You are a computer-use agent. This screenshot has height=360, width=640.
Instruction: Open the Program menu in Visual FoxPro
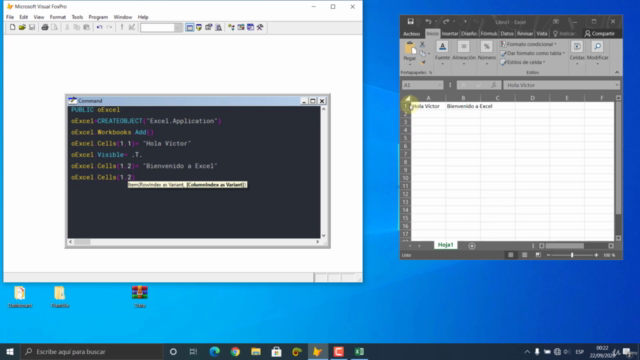[x=98, y=17]
